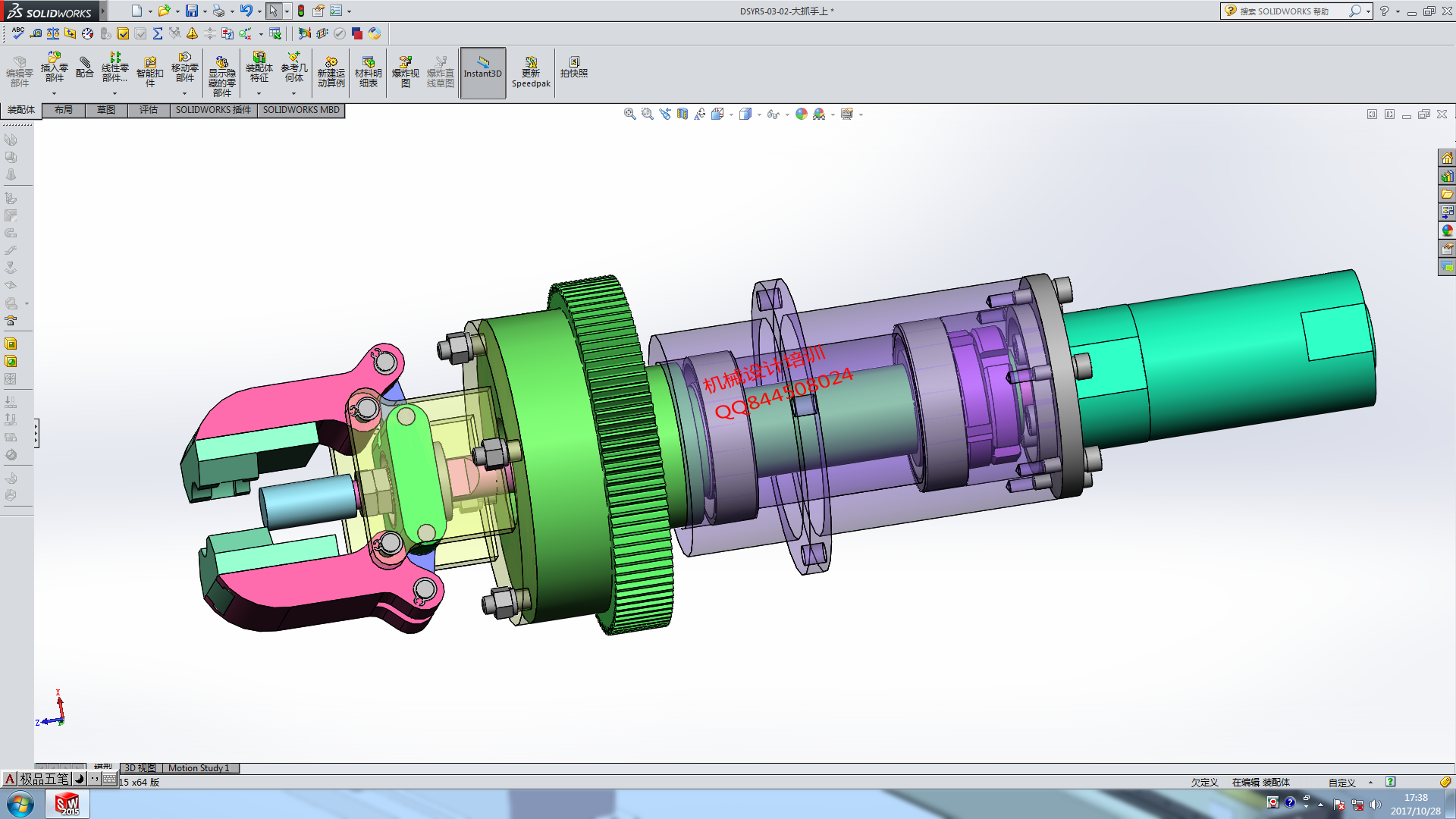
Task: Expand the Save dropdown arrow
Action: [x=205, y=11]
